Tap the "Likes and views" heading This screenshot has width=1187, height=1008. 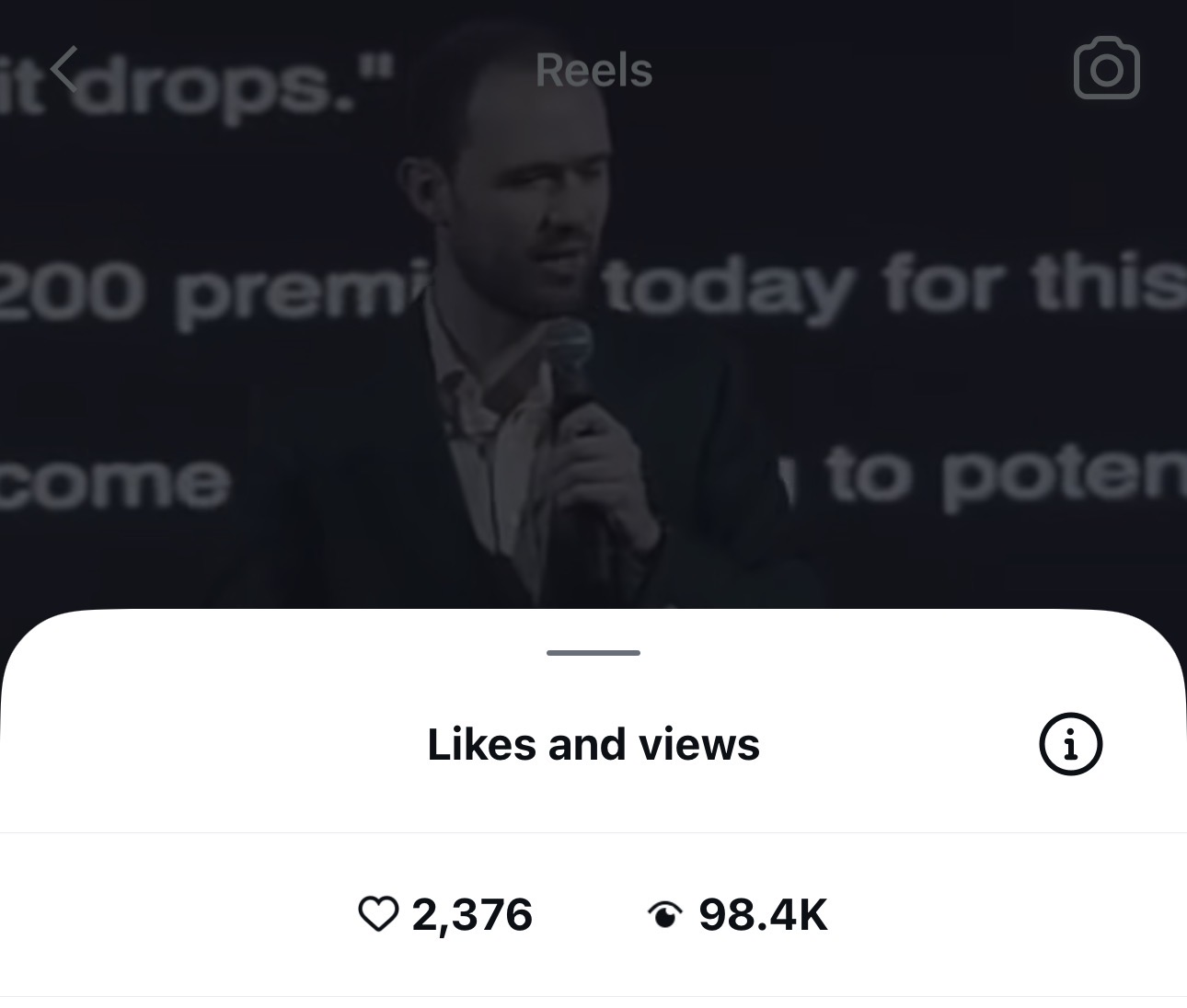pyautogui.click(x=593, y=745)
